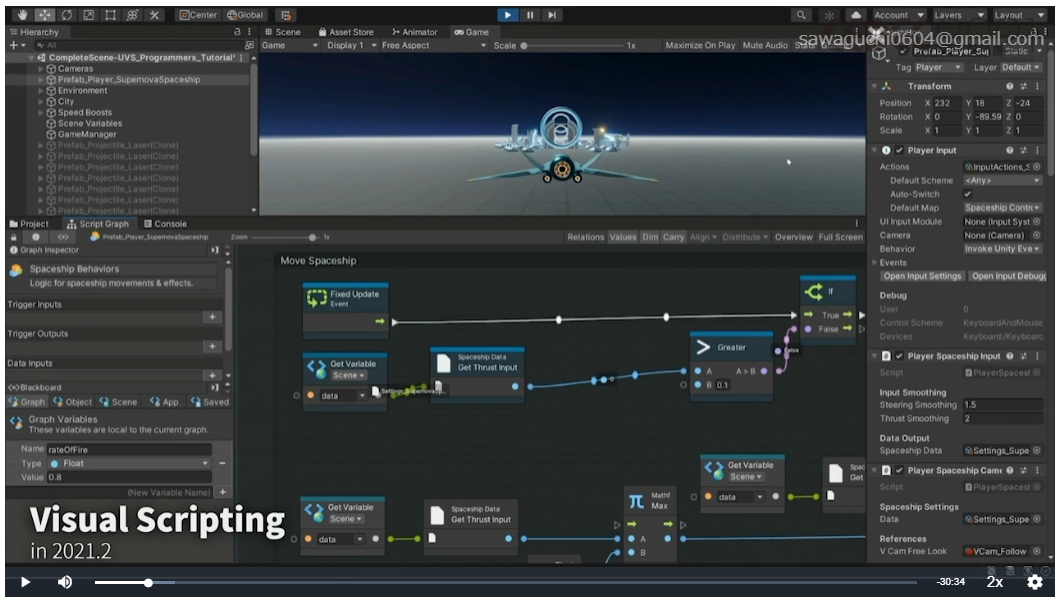Image resolution: width=1059 pixels, height=602 pixels.
Task: Select the Rect transform tool
Action: [x=110, y=15]
